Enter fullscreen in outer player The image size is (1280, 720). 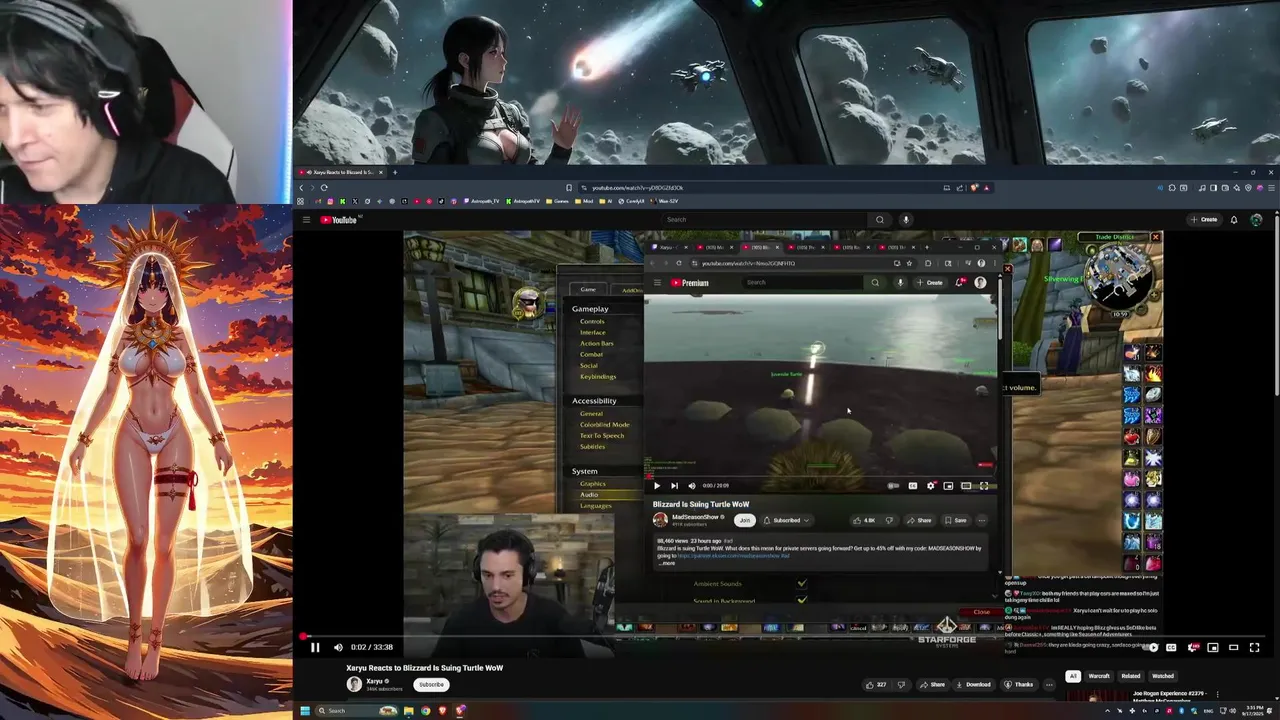[x=1254, y=647]
